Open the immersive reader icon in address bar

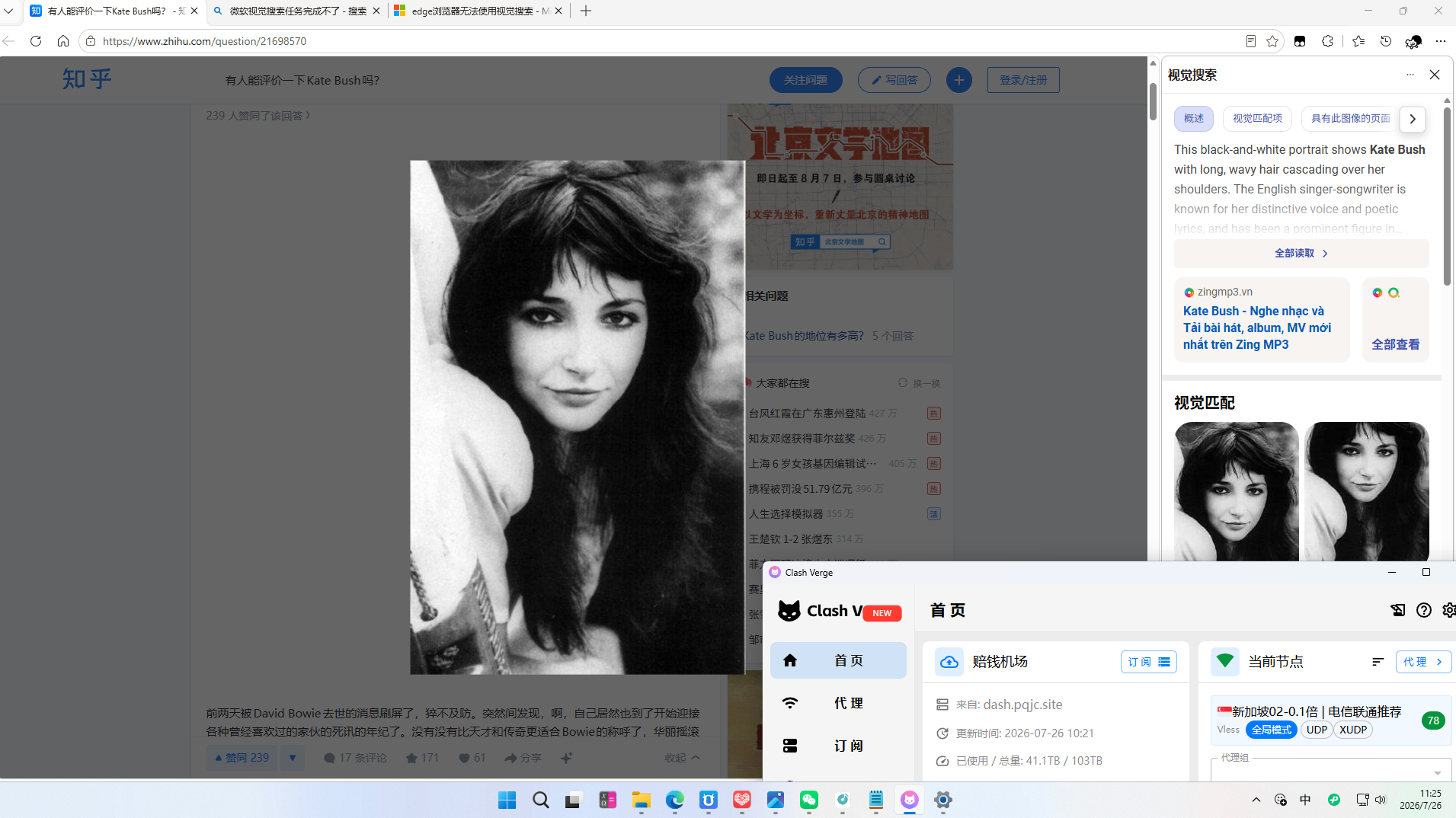[1251, 41]
